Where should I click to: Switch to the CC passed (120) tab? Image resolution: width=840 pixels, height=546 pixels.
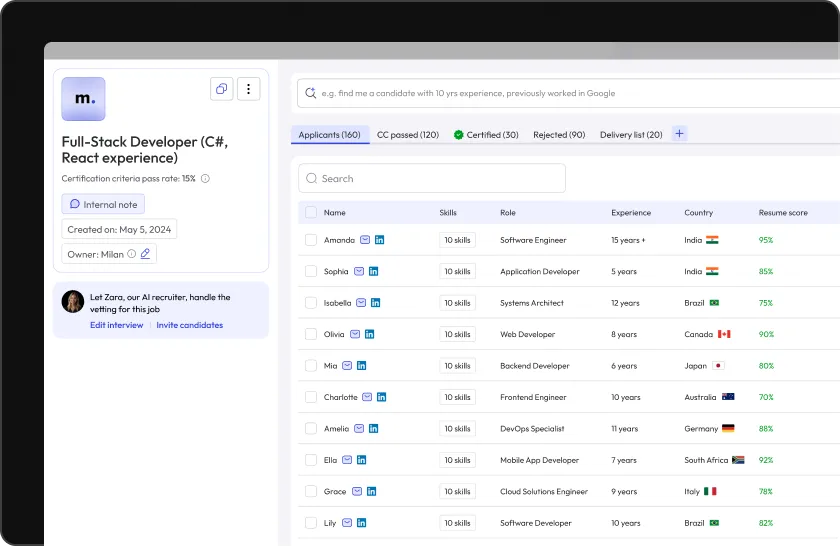click(407, 135)
